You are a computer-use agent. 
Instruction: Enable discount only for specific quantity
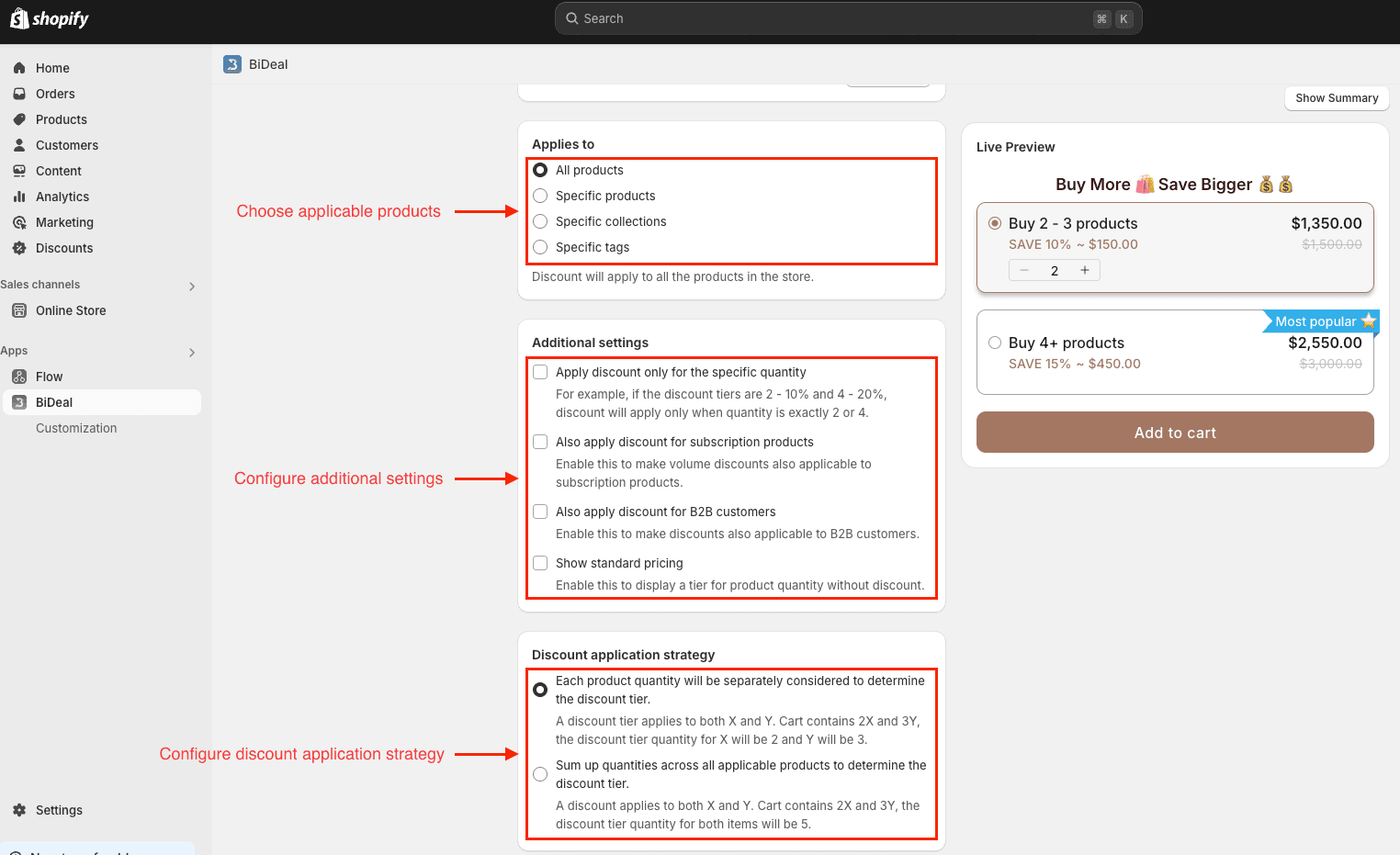coord(540,372)
